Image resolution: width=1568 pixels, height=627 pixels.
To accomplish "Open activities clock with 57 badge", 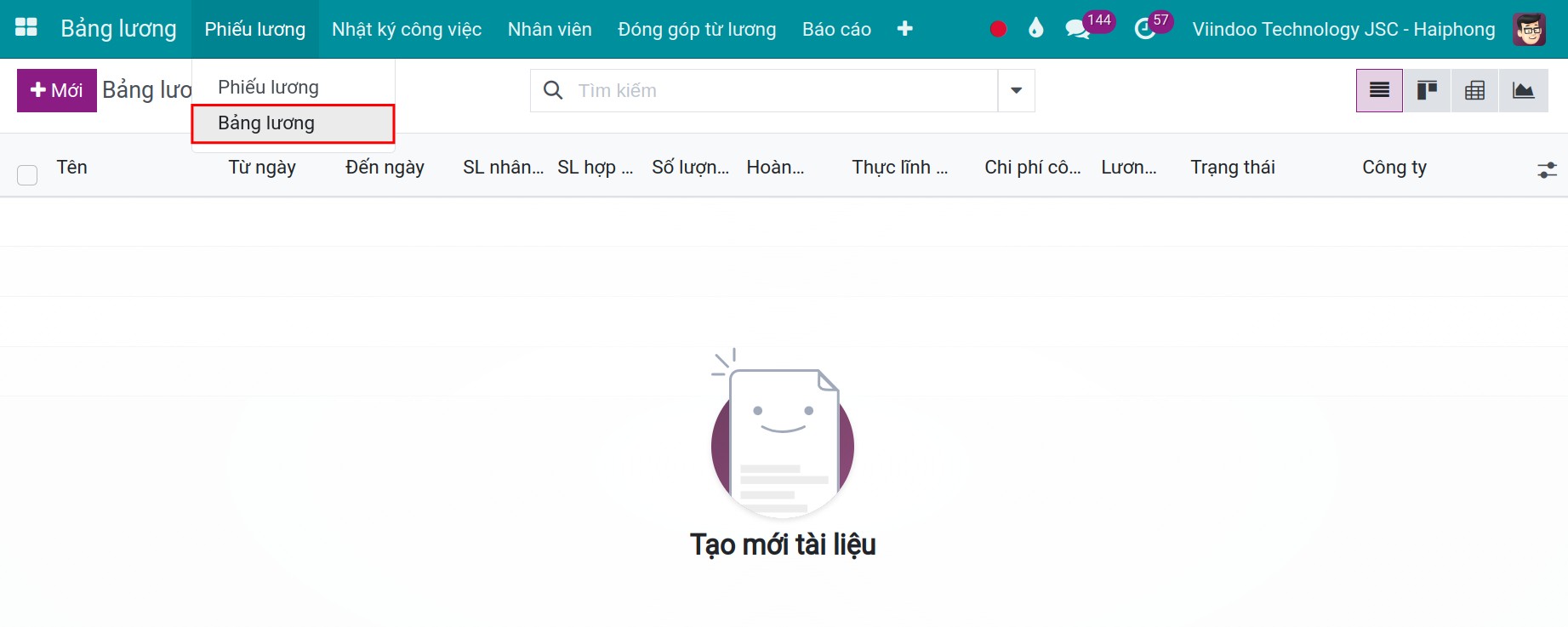I will click(x=1154, y=26).
